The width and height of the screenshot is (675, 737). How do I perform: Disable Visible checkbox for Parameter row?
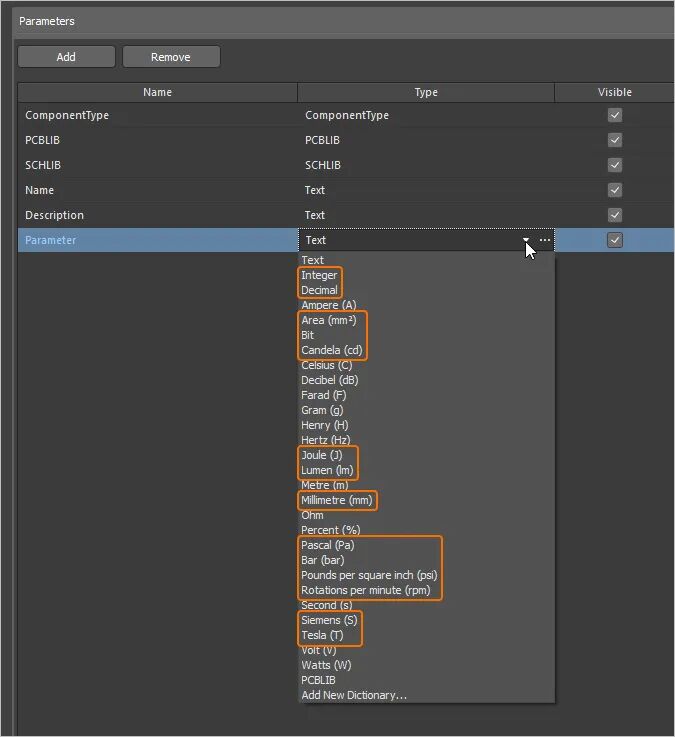pyautogui.click(x=615, y=240)
